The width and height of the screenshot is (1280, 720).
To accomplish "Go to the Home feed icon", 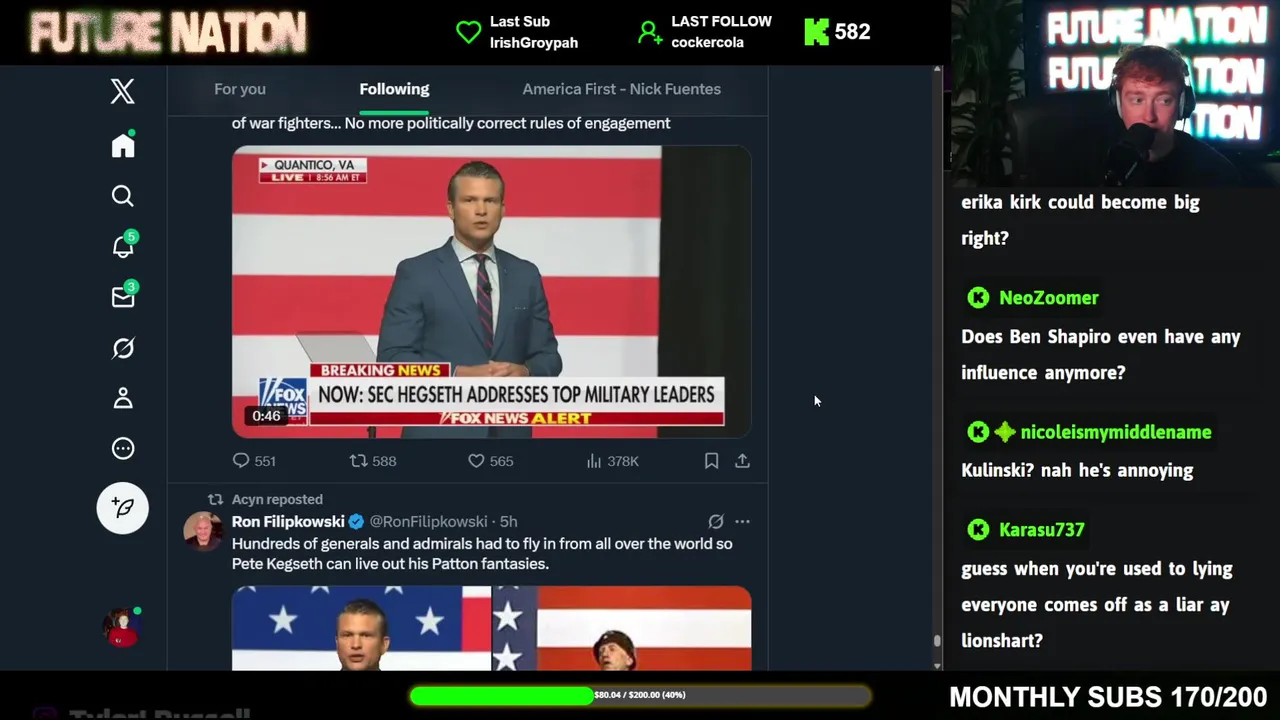I will click(x=123, y=145).
